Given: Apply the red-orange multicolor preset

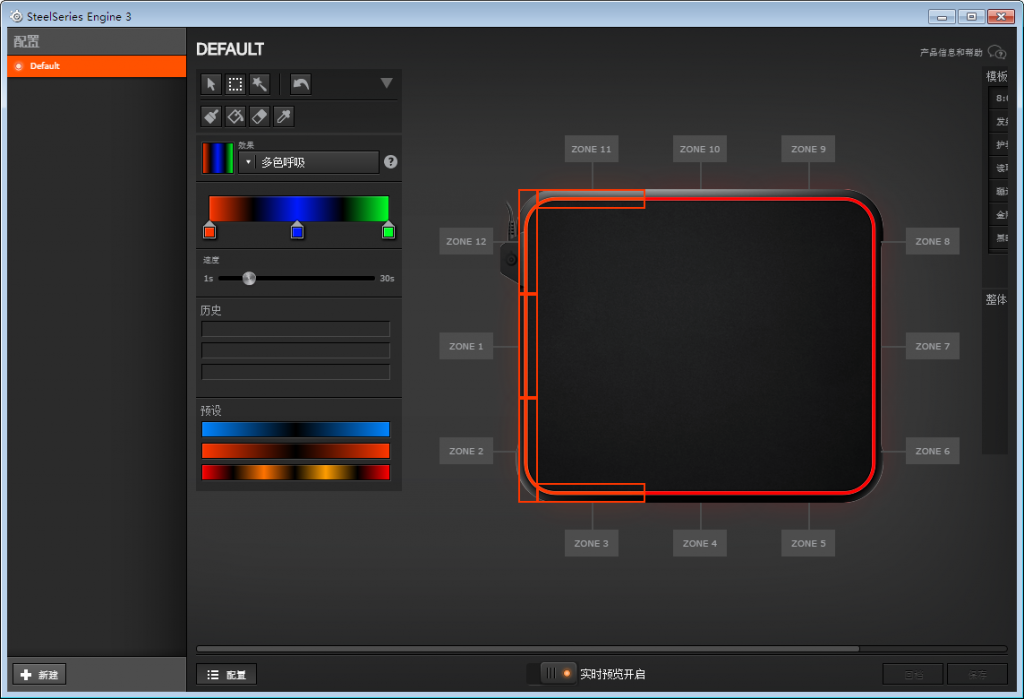Looking at the screenshot, I should (295, 472).
